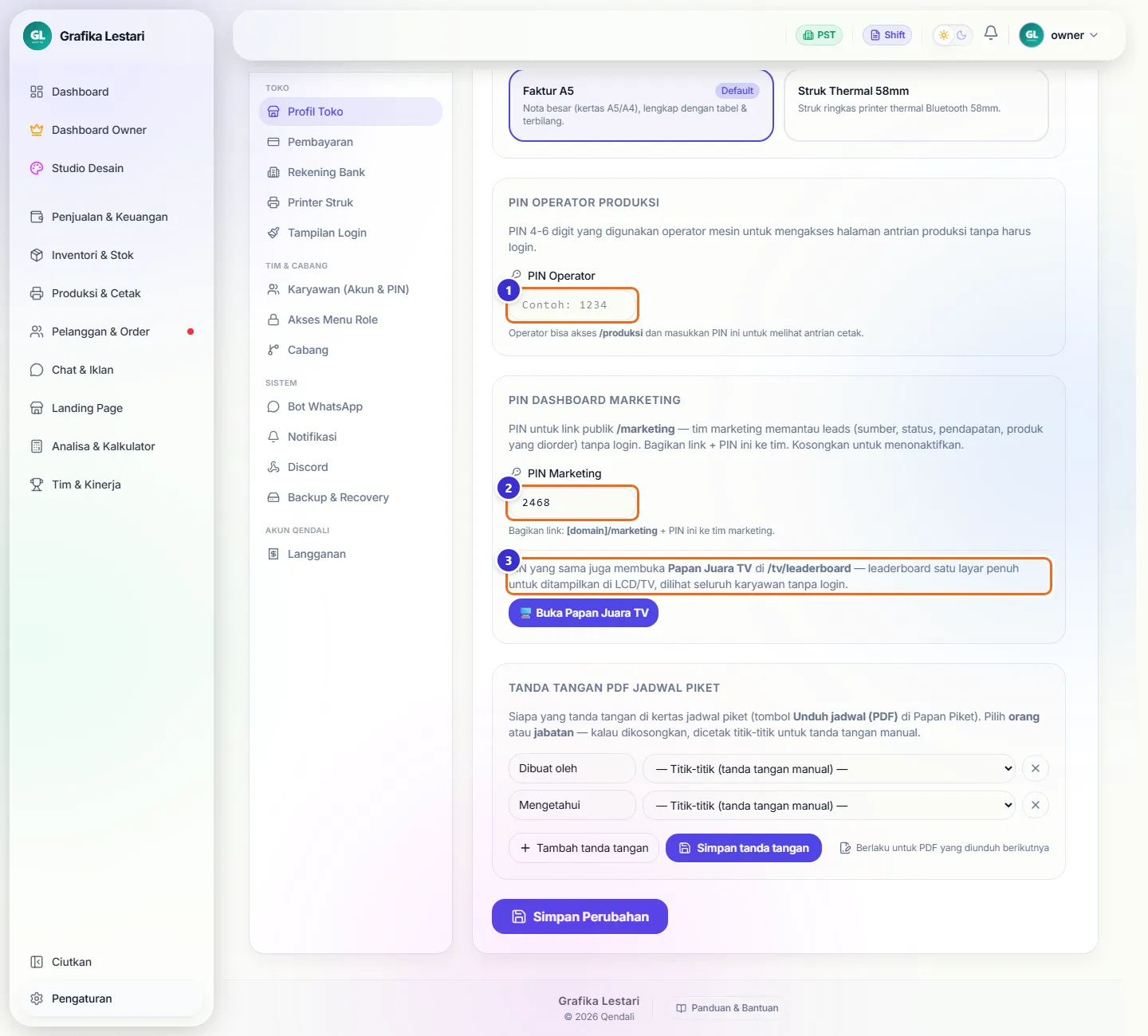Click the printer icon for Printer Struk
Image resolution: width=1148 pixels, height=1036 pixels.
click(273, 202)
